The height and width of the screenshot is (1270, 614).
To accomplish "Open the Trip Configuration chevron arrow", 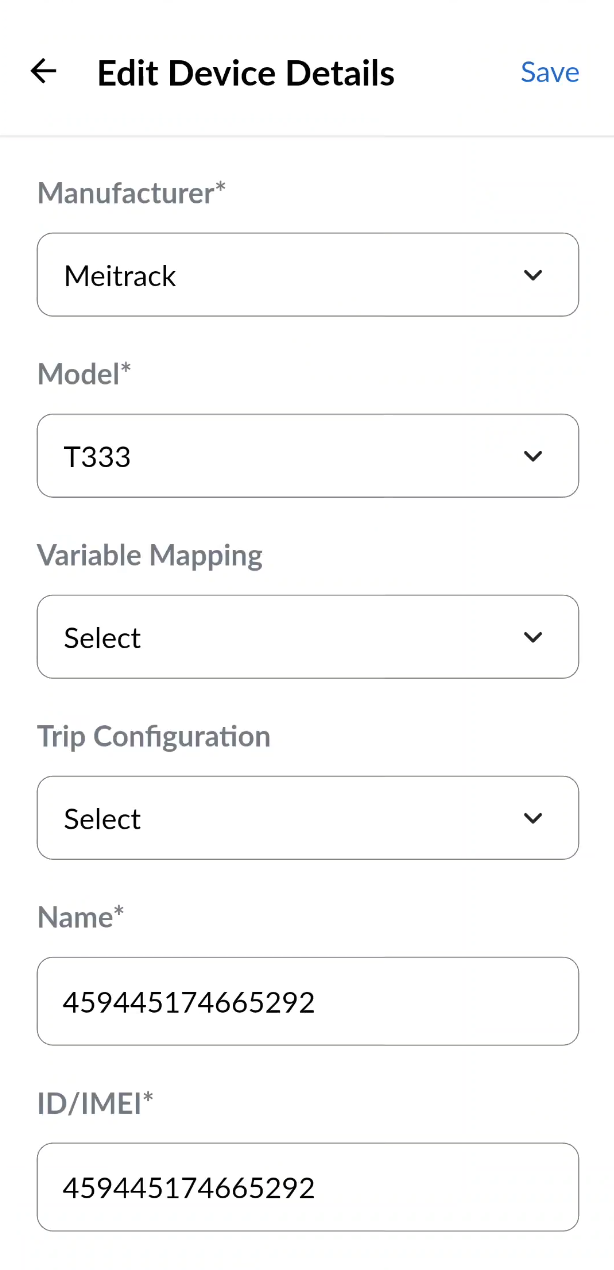I will click(533, 818).
